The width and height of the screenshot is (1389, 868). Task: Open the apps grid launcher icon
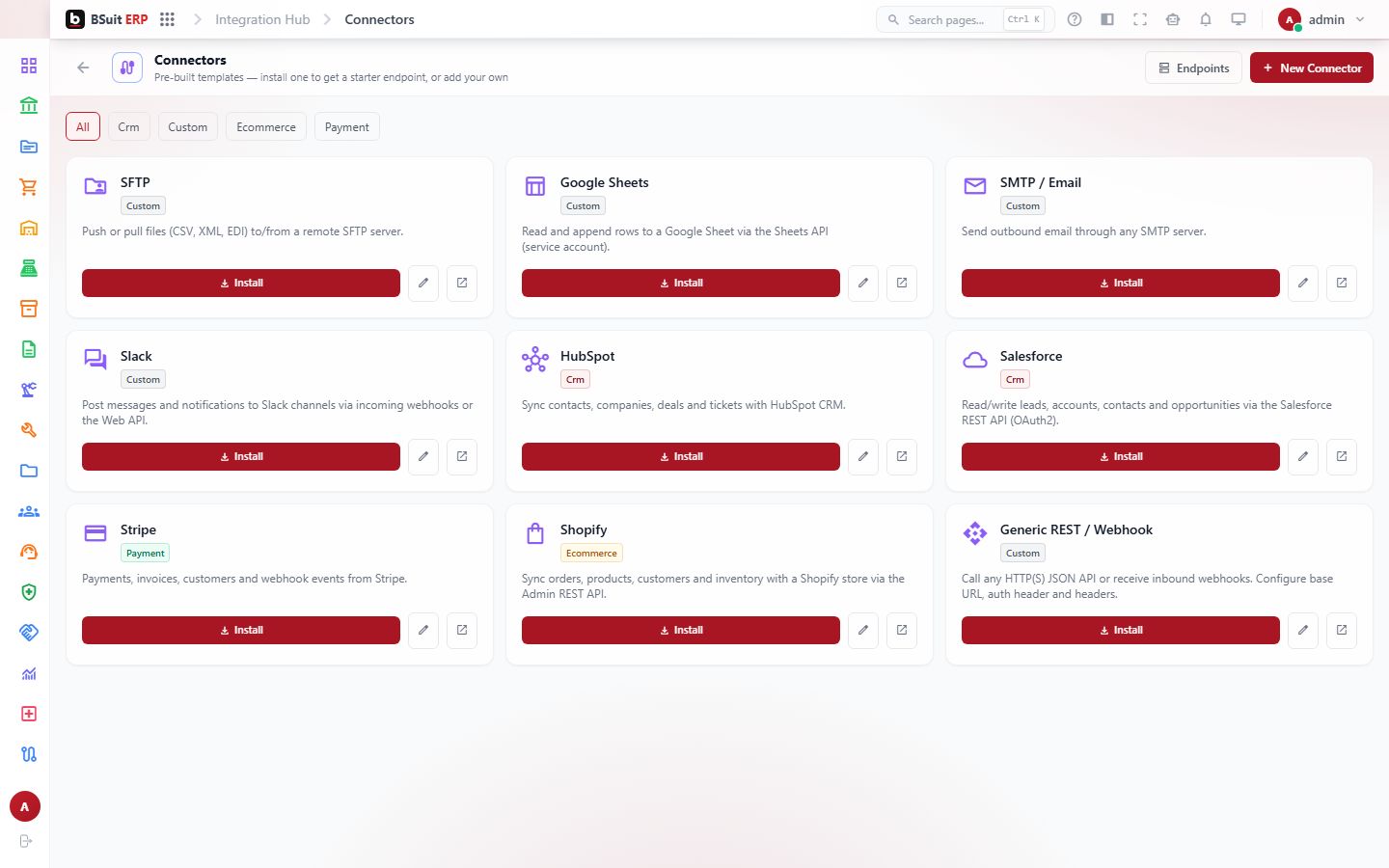point(167,19)
